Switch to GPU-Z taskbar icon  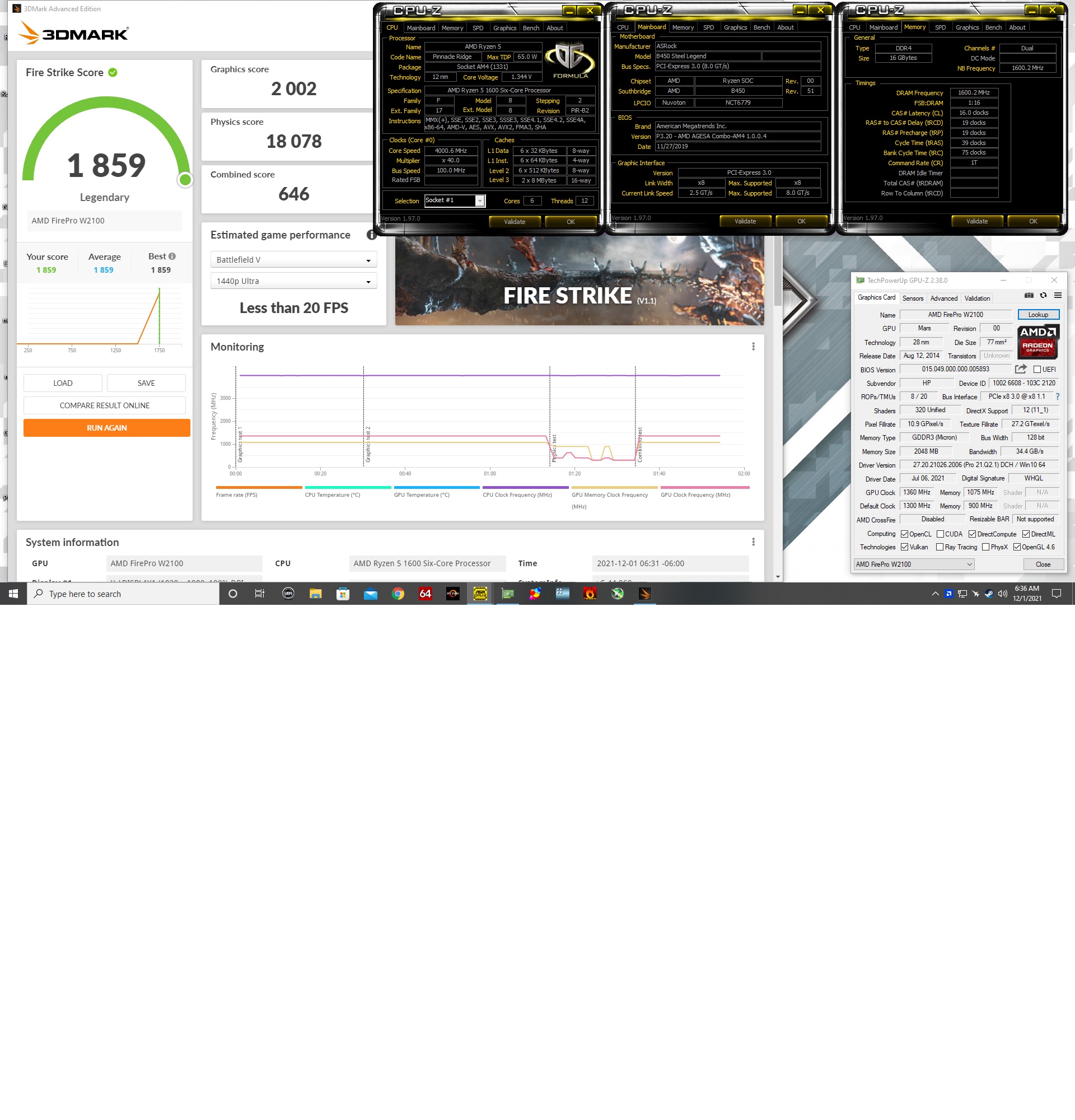pyautogui.click(x=507, y=594)
